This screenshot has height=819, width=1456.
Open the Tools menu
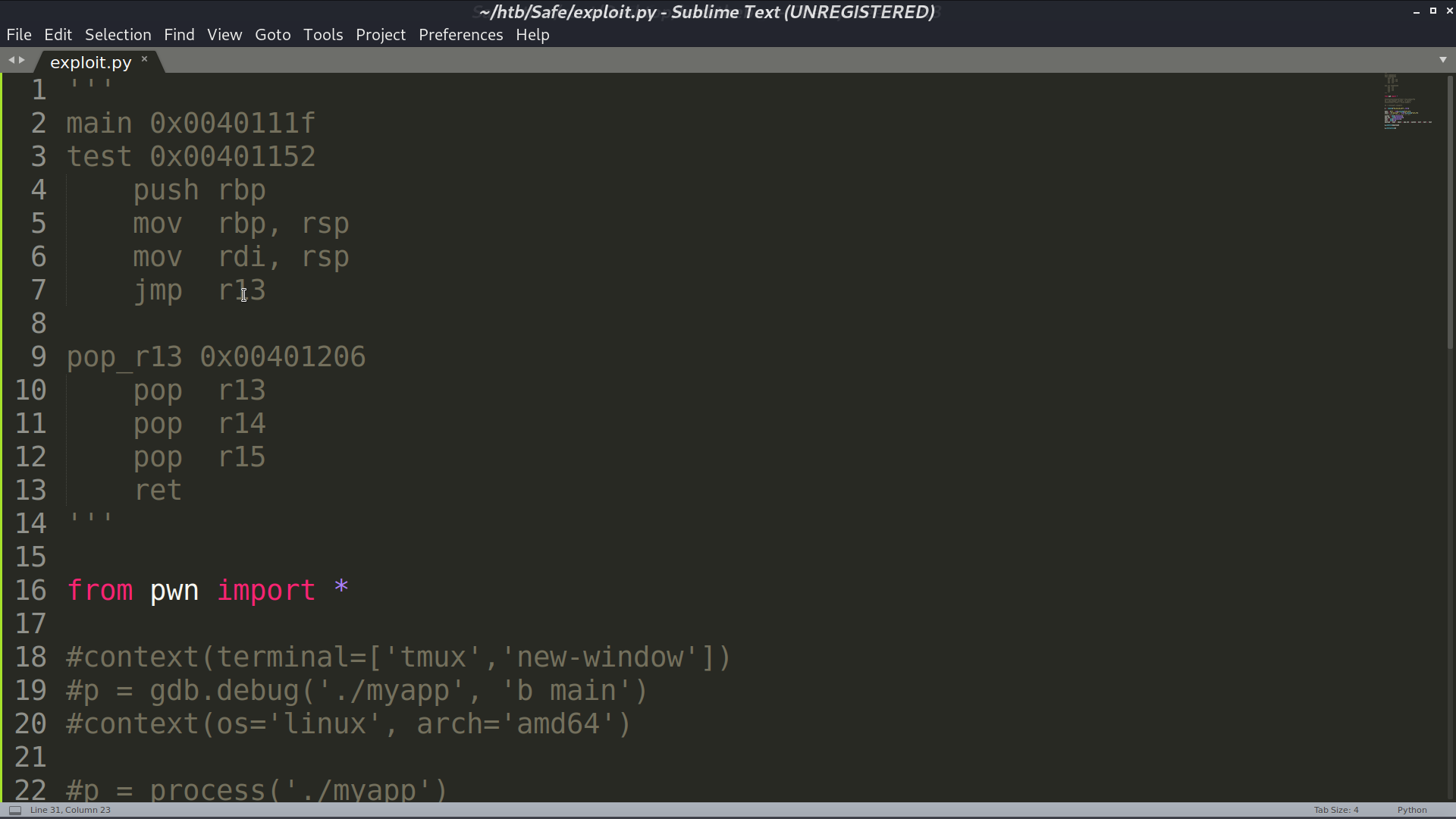click(x=323, y=35)
